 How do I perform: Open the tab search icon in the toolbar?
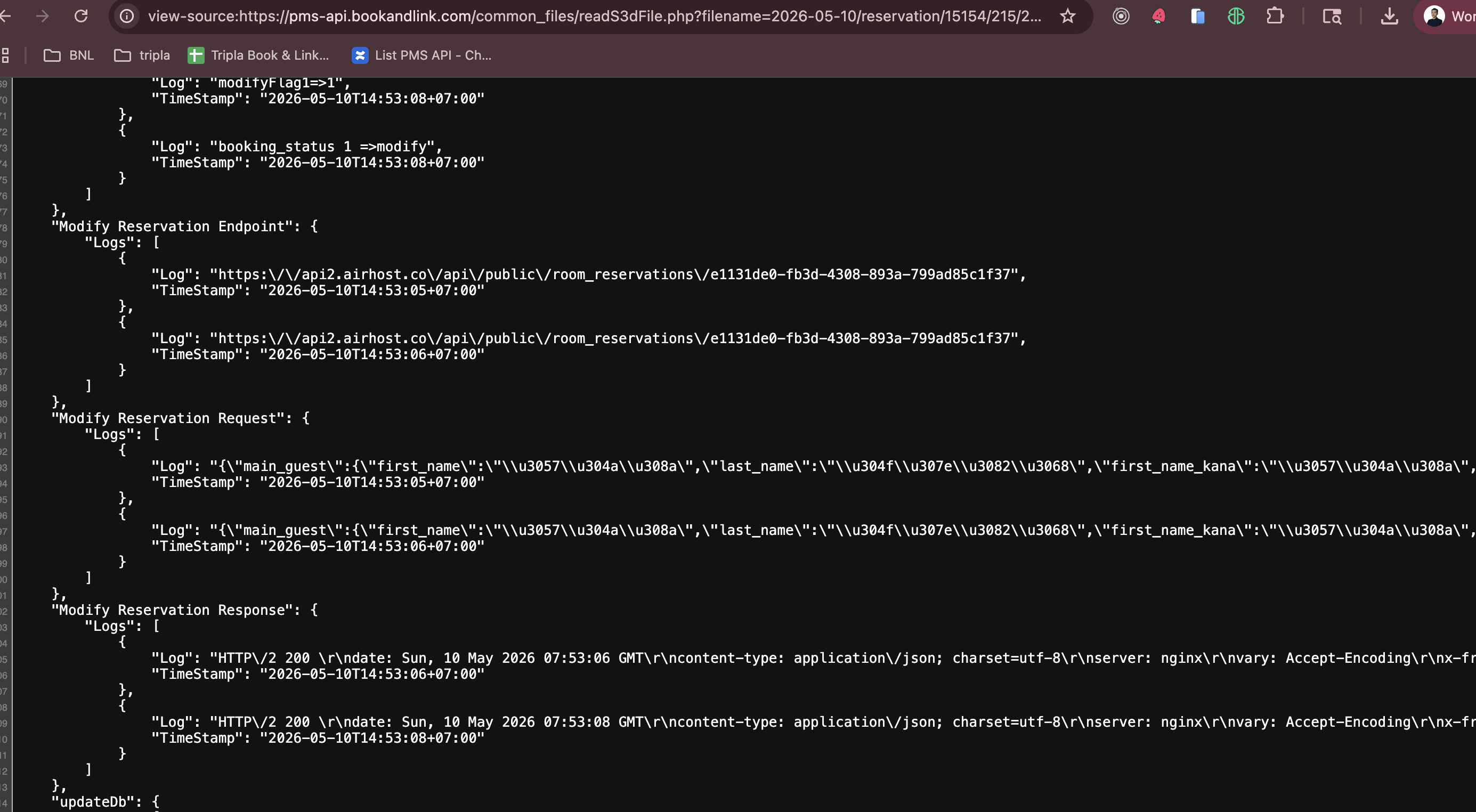pos(1332,17)
